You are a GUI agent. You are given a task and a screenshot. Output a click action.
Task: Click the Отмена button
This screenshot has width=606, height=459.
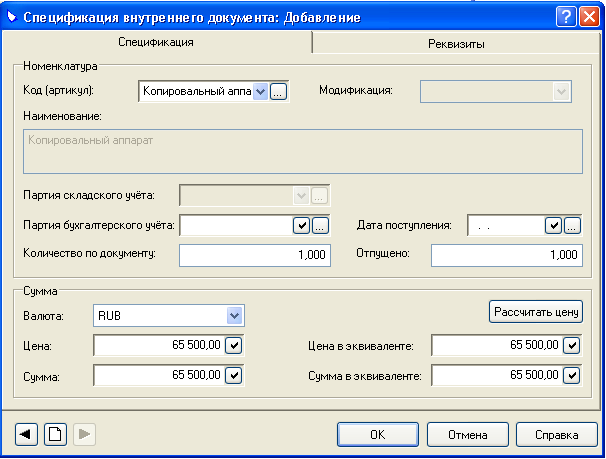[468, 435]
